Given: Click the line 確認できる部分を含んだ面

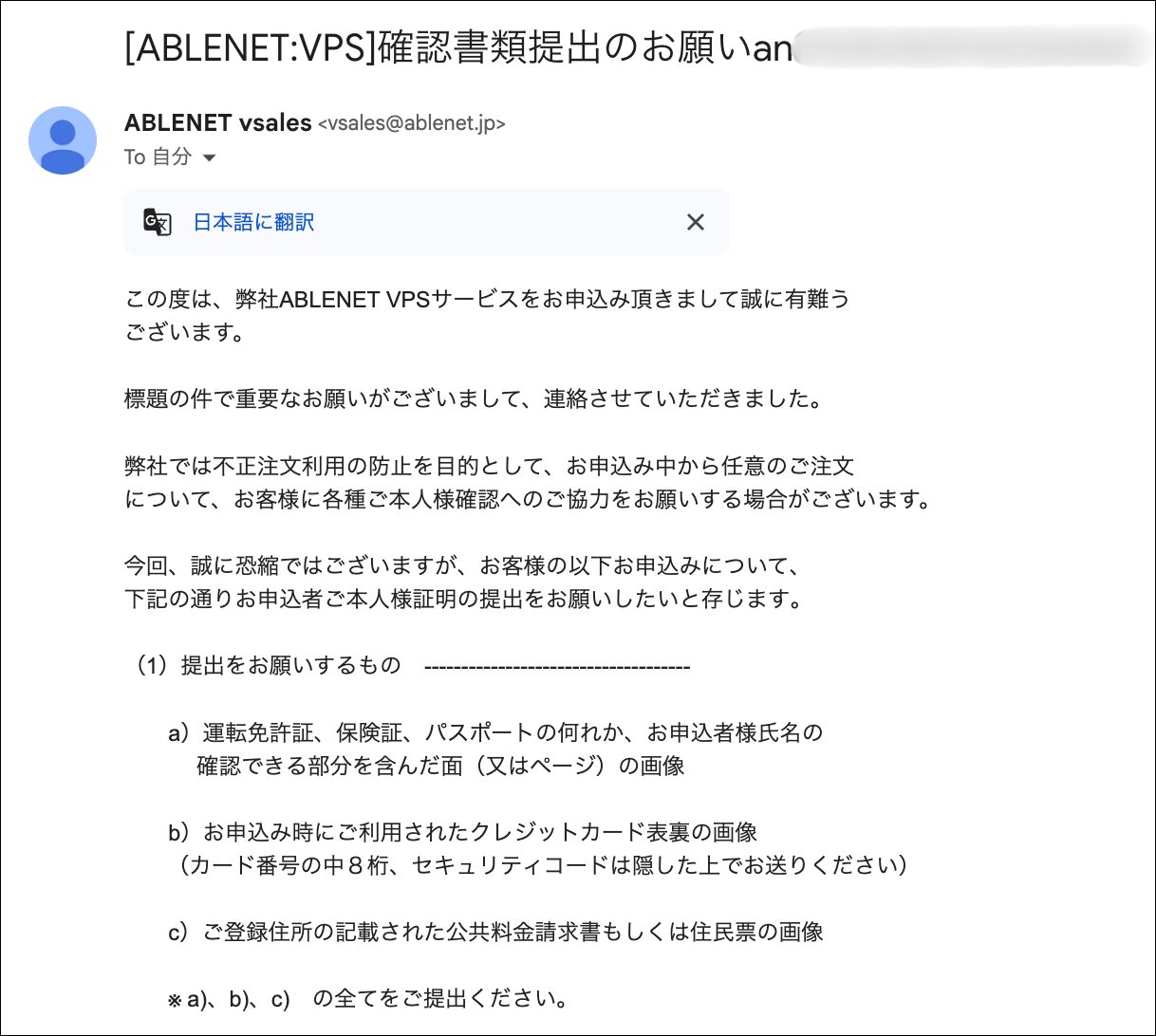Looking at the screenshot, I should [x=440, y=766].
